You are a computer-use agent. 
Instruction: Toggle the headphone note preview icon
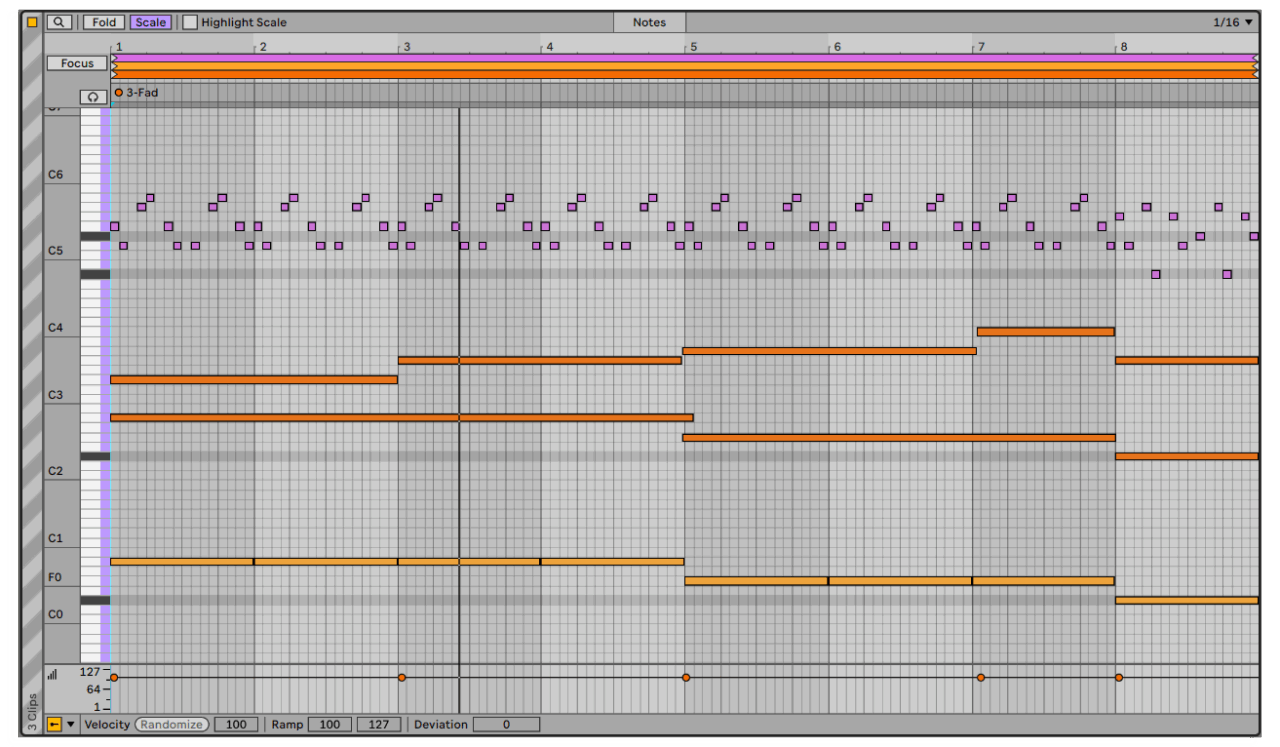93,97
